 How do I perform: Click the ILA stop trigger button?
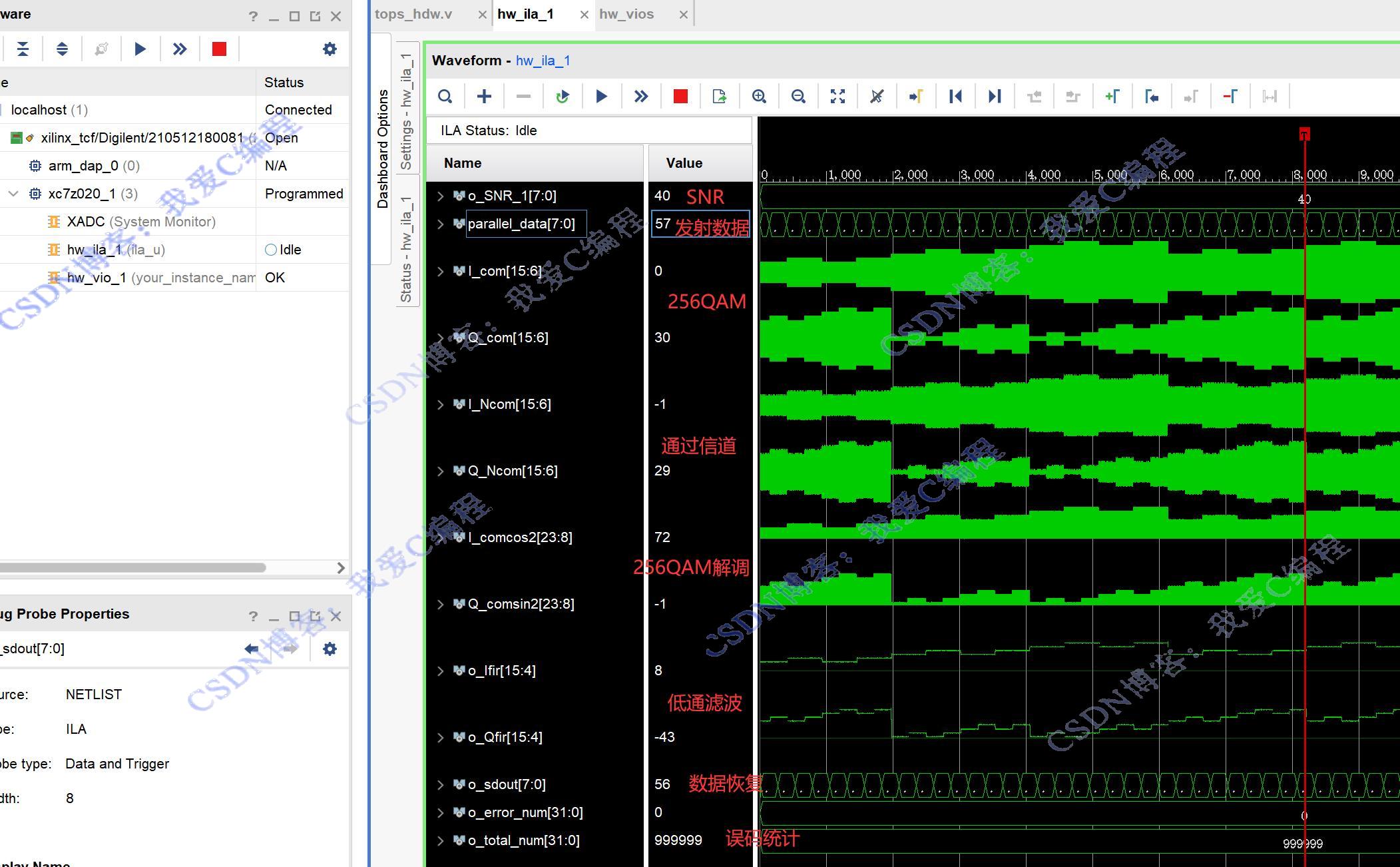680,97
